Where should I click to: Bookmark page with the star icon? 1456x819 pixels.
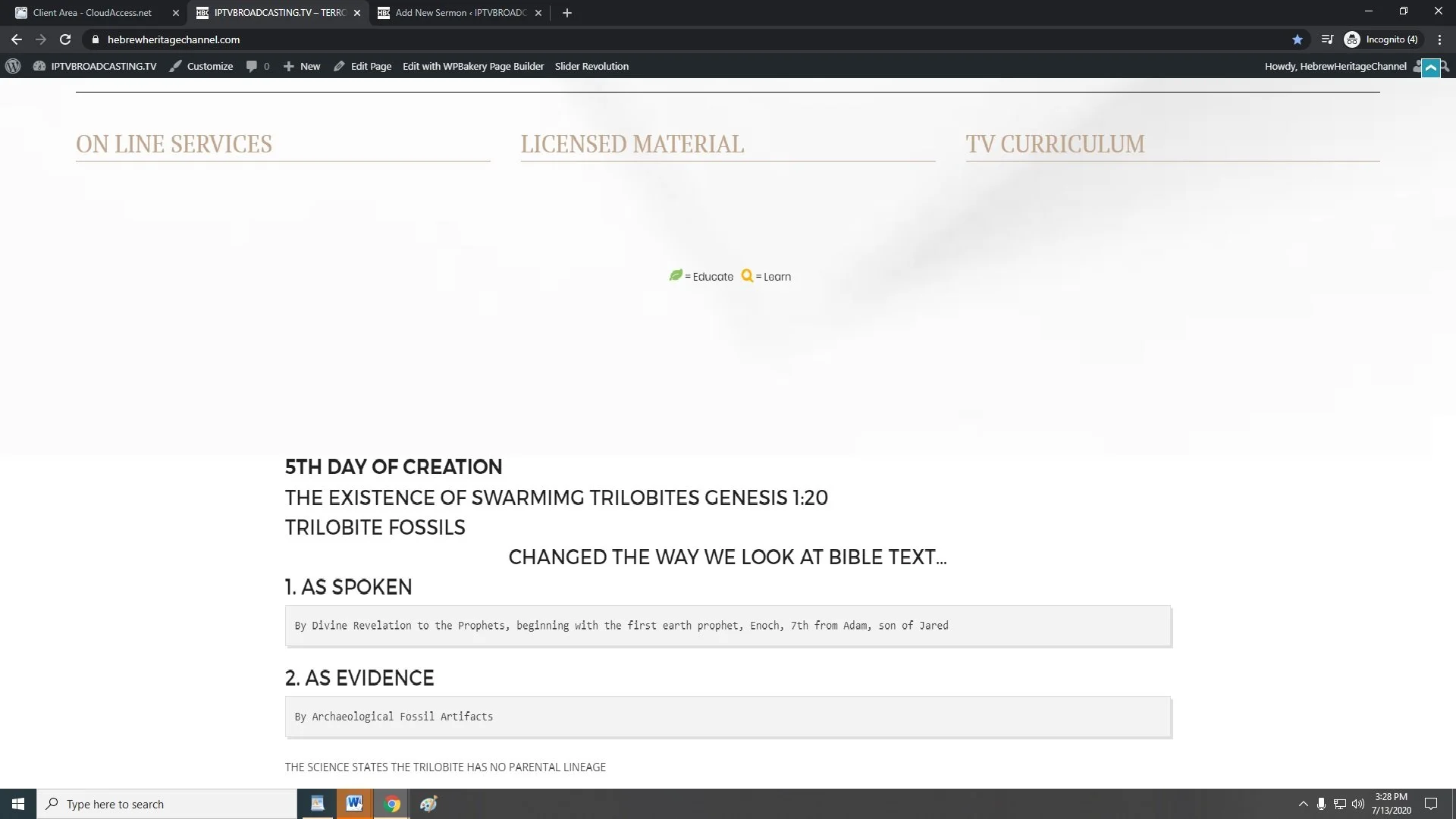click(1298, 39)
